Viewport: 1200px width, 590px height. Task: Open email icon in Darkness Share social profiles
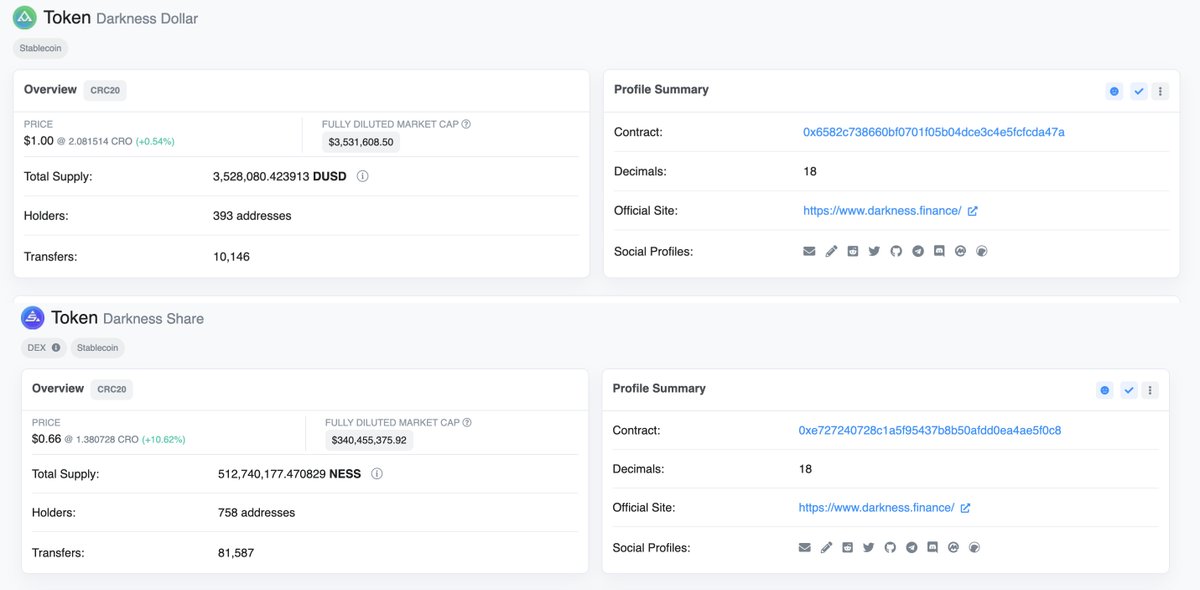pyautogui.click(x=804, y=547)
